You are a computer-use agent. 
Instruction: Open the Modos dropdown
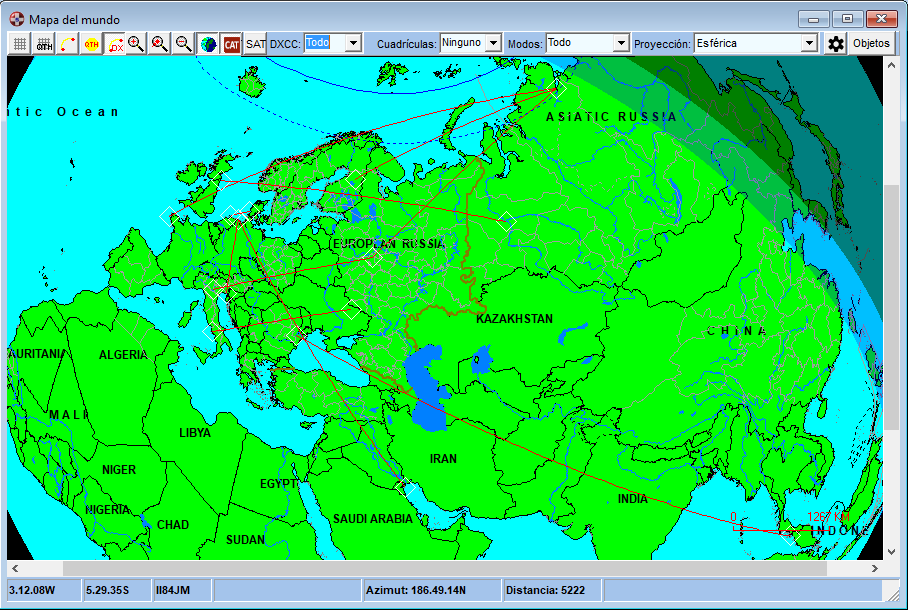click(621, 43)
